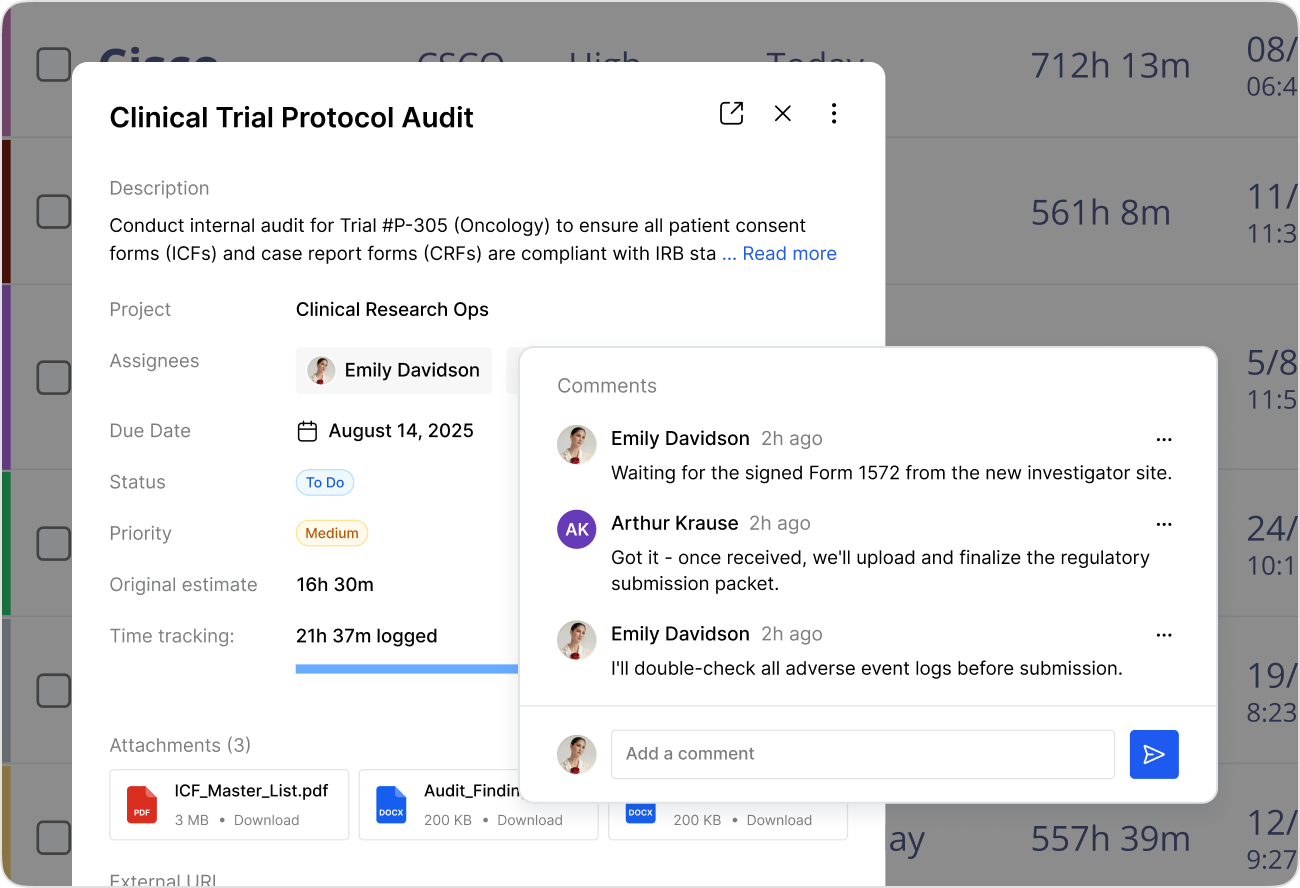This screenshot has height=888, width=1300.
Task: Open options for the adverse event logs comment
Action: click(x=1163, y=635)
